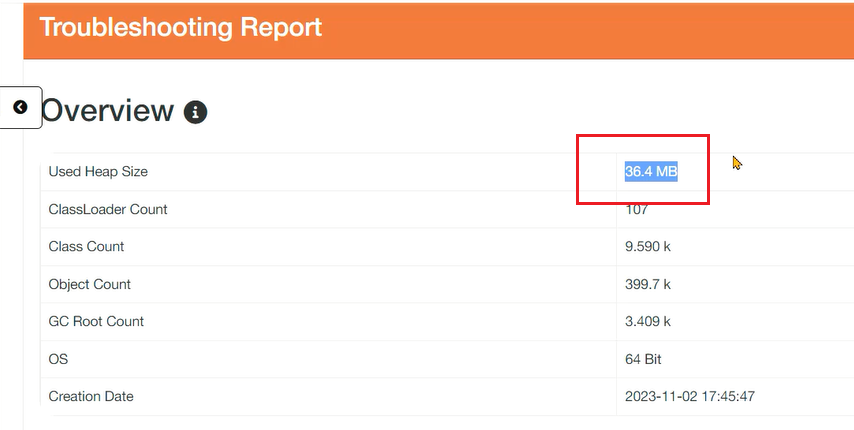Image resolution: width=854 pixels, height=430 pixels.
Task: Select the Class Count label
Action: tap(86, 247)
